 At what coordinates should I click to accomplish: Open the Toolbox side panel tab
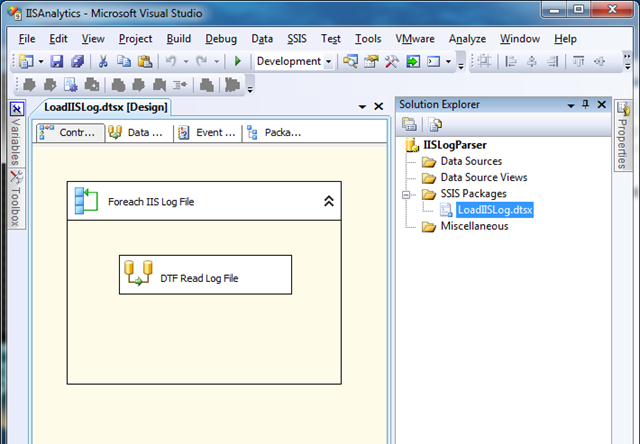click(x=16, y=199)
